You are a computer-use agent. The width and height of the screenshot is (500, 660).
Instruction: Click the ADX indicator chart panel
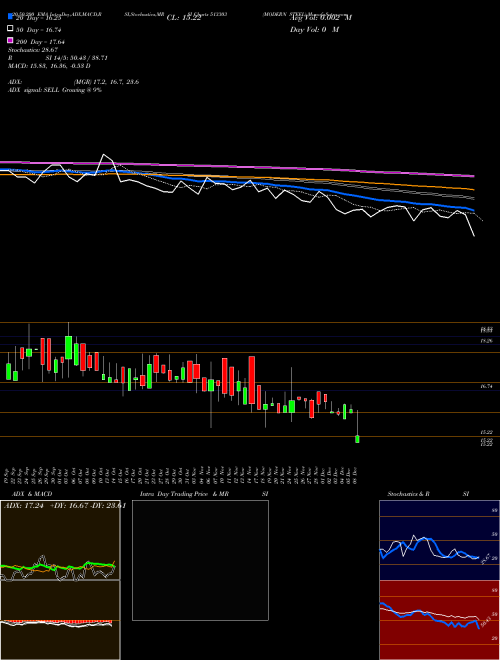coord(60,540)
